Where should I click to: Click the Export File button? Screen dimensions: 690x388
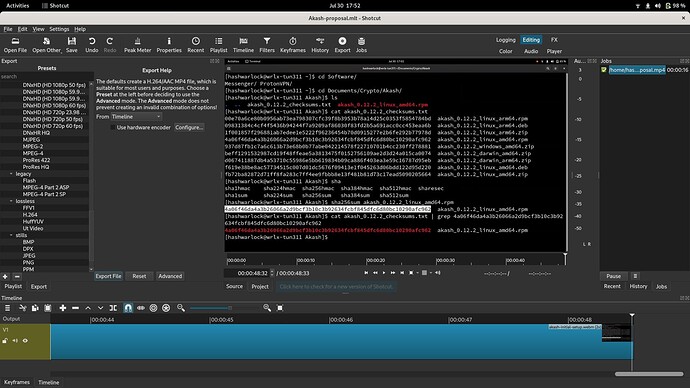(x=108, y=276)
